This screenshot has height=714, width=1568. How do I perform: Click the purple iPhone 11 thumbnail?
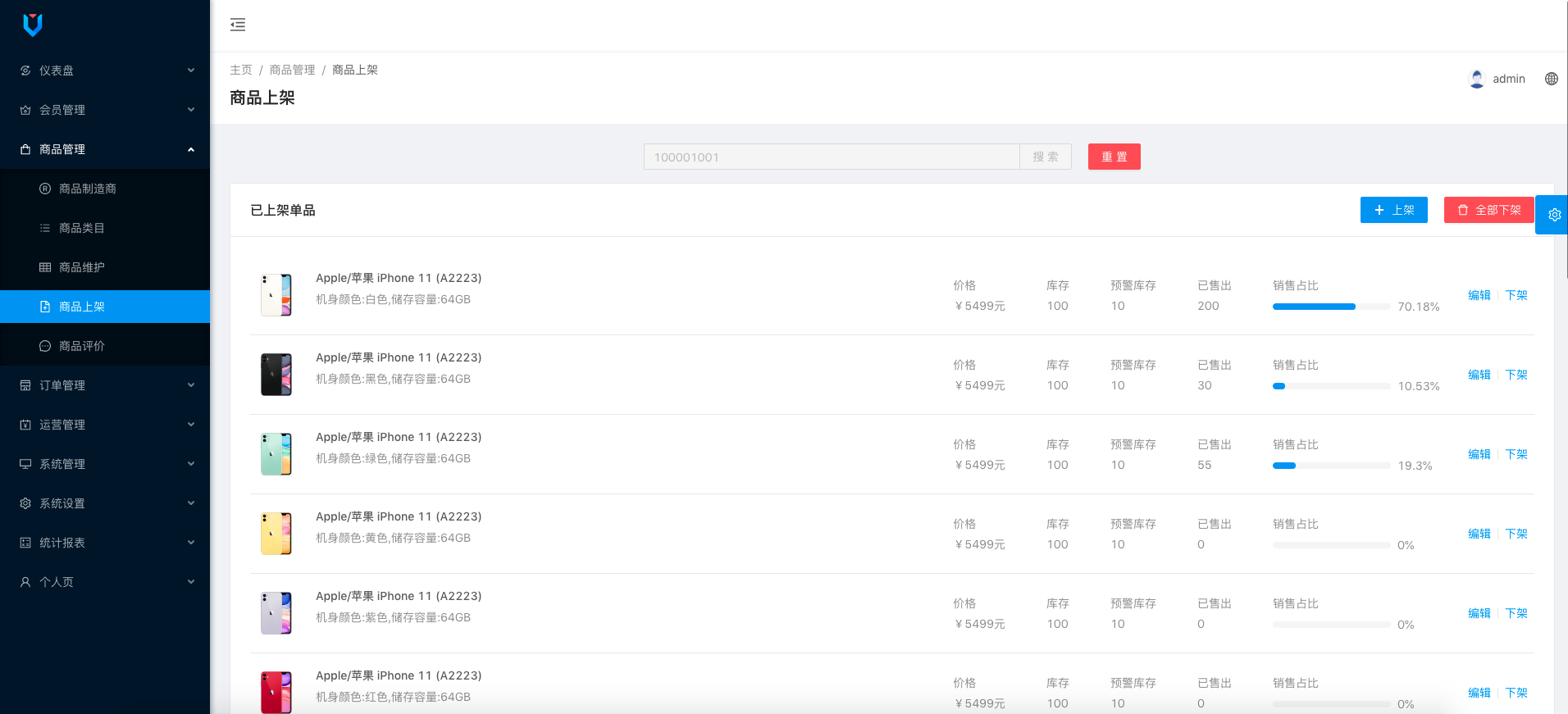click(276, 613)
